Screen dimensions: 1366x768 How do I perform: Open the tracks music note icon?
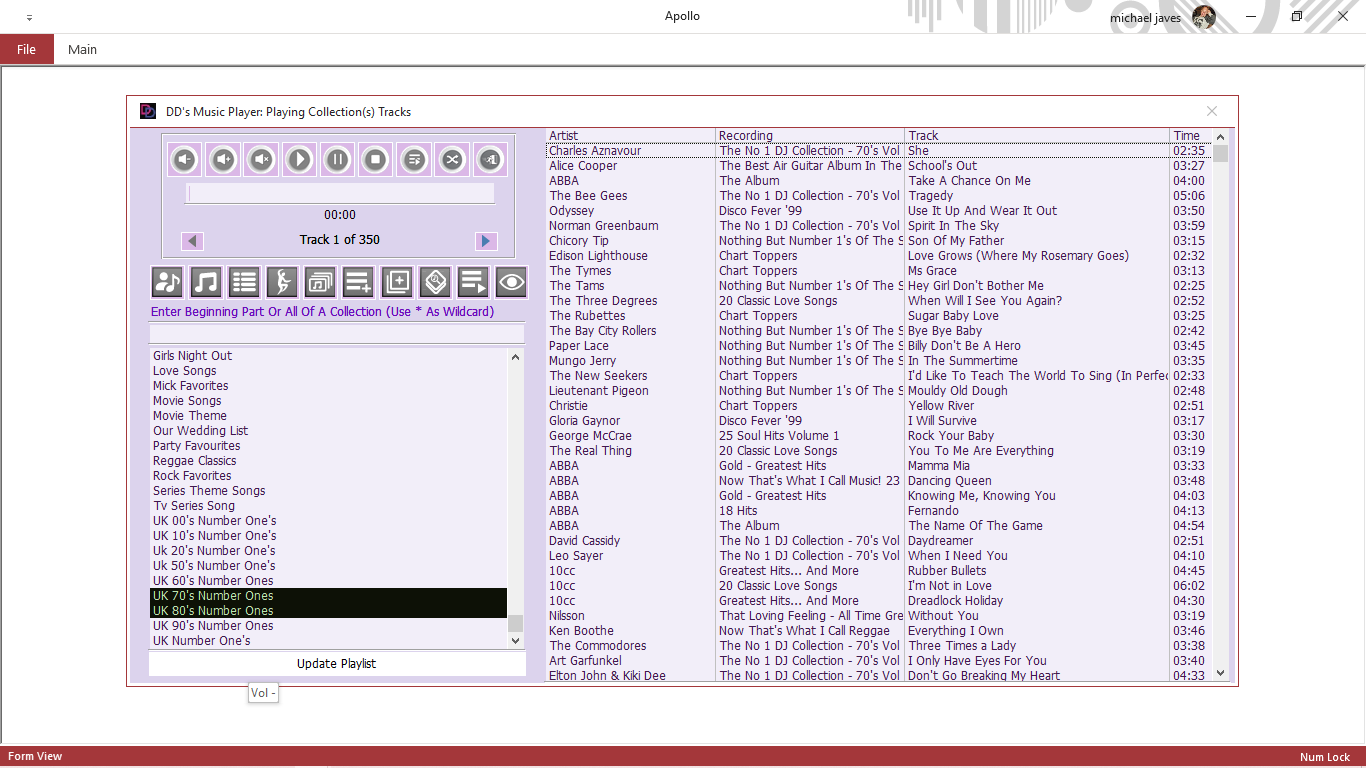pyautogui.click(x=206, y=283)
